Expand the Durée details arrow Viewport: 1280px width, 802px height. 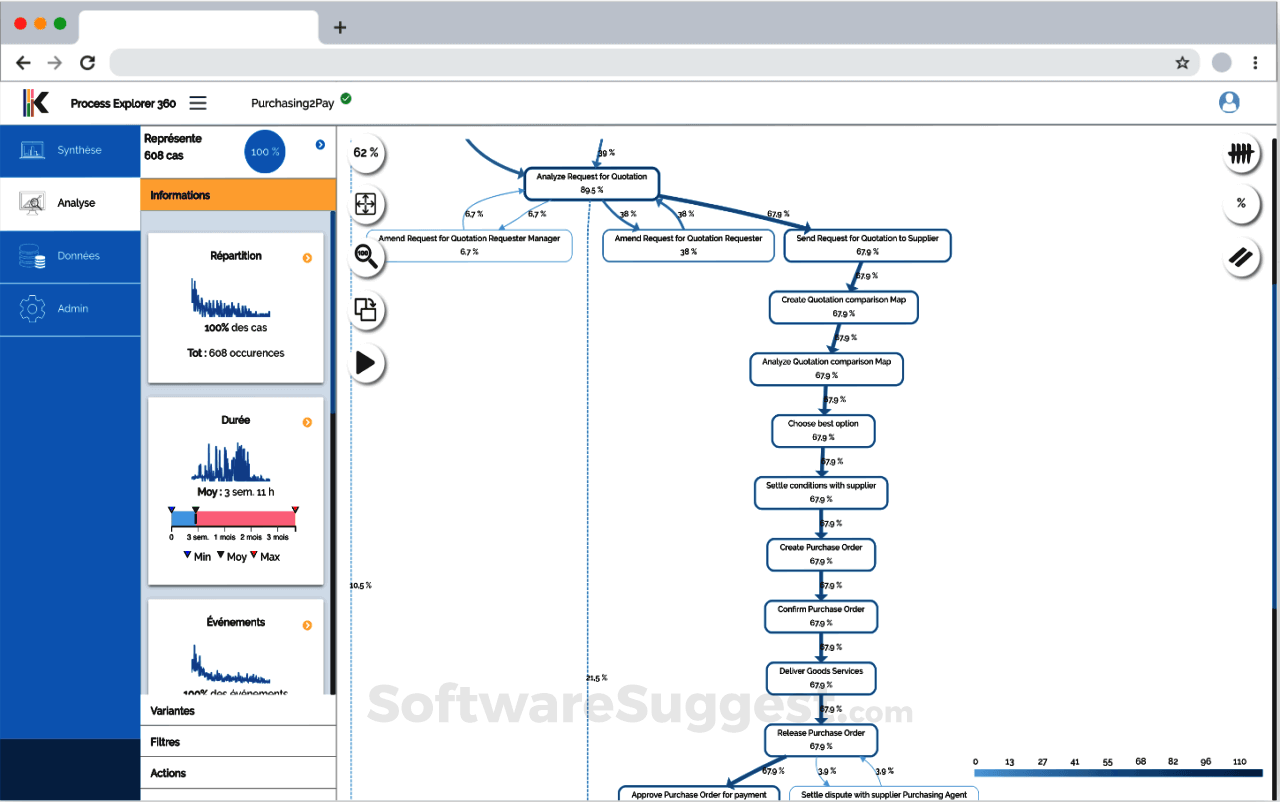[308, 421]
